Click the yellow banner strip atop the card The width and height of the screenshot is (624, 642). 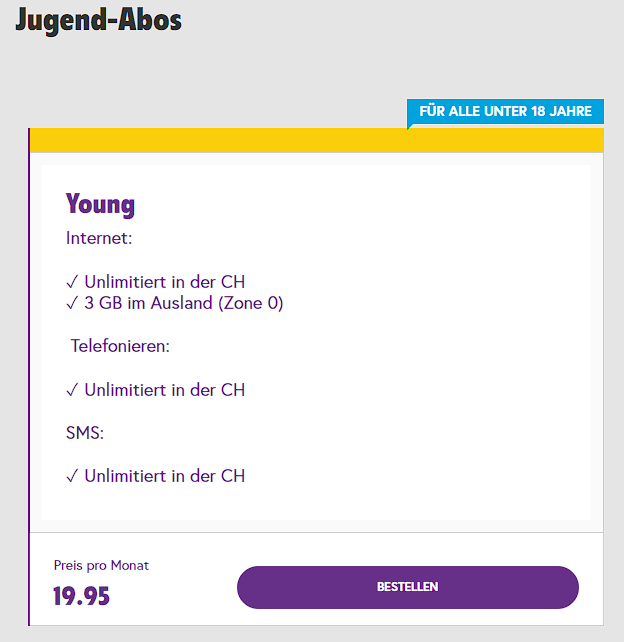316,140
